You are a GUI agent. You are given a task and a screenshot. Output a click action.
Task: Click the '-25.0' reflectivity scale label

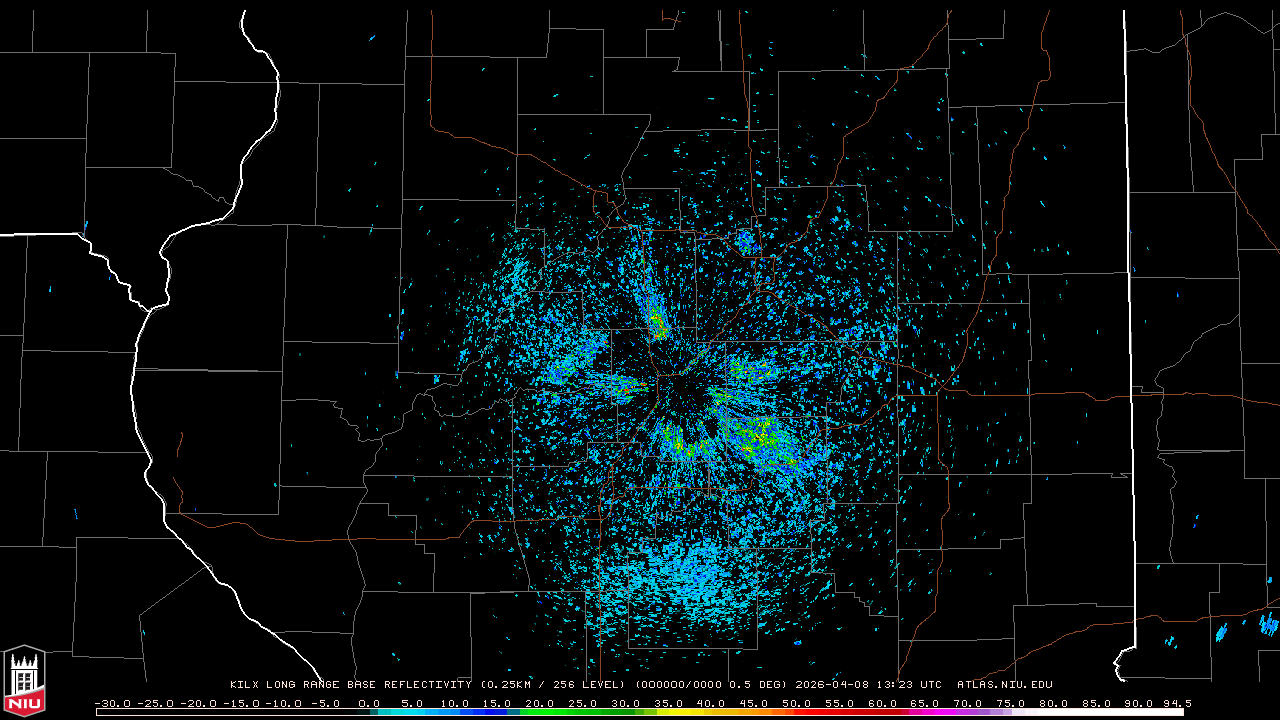[x=156, y=703]
